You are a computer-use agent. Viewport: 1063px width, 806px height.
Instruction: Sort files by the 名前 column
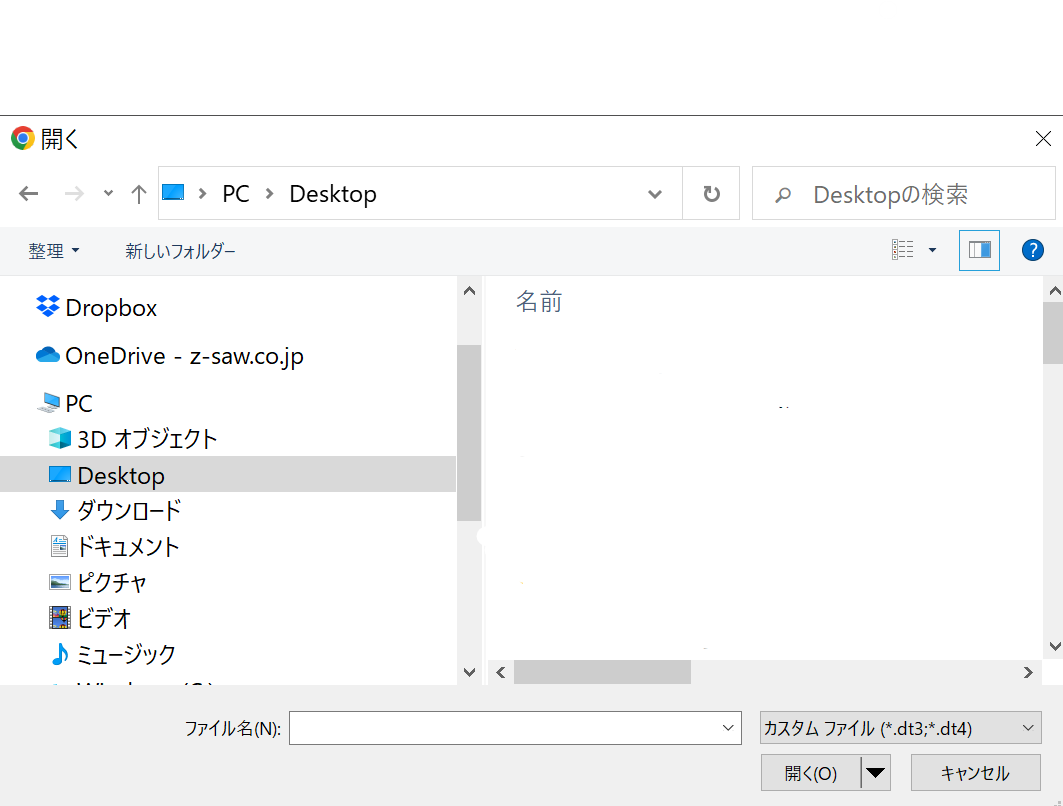pos(540,302)
